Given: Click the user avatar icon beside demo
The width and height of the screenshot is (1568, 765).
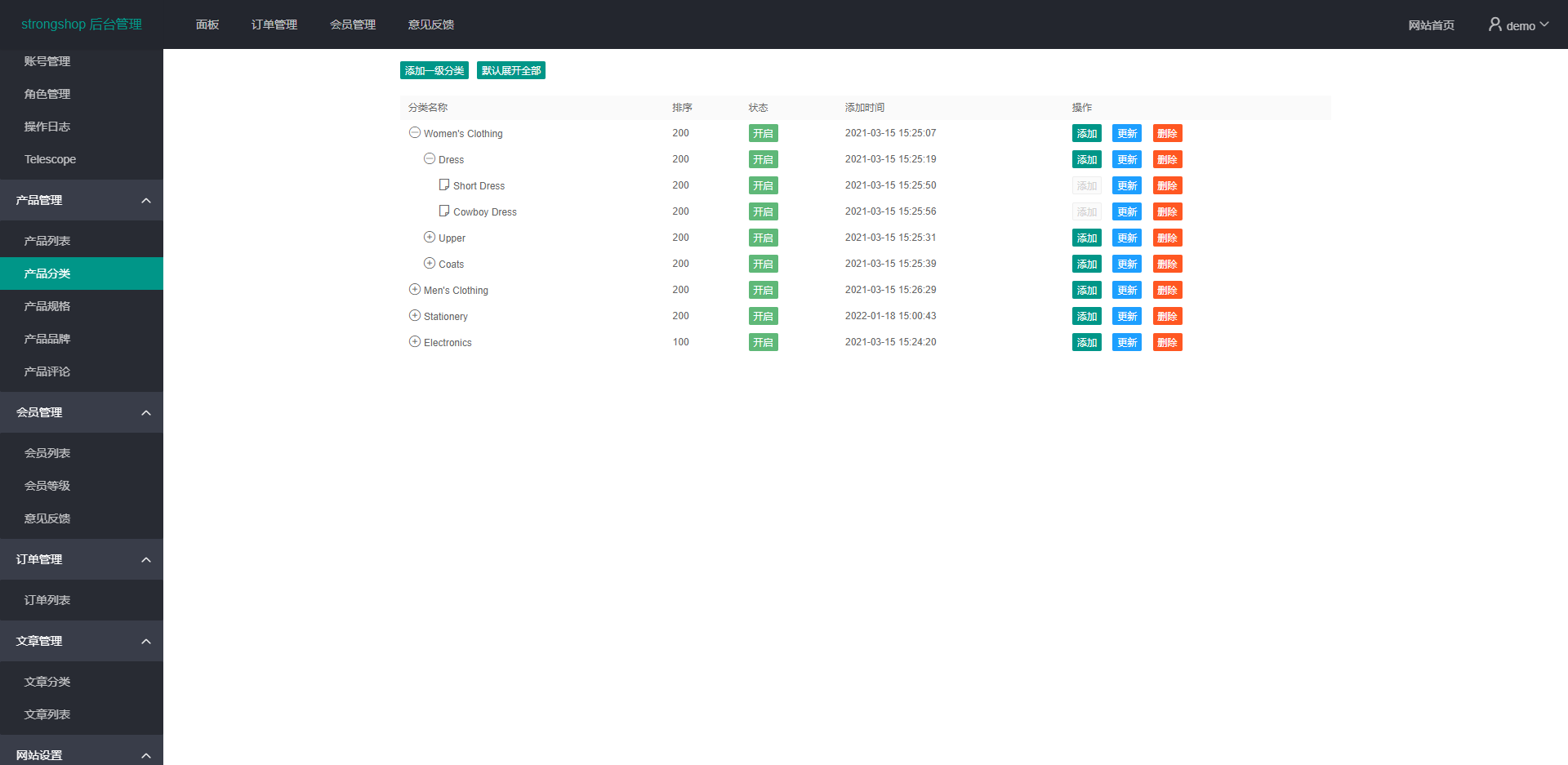Looking at the screenshot, I should coord(1495,24).
